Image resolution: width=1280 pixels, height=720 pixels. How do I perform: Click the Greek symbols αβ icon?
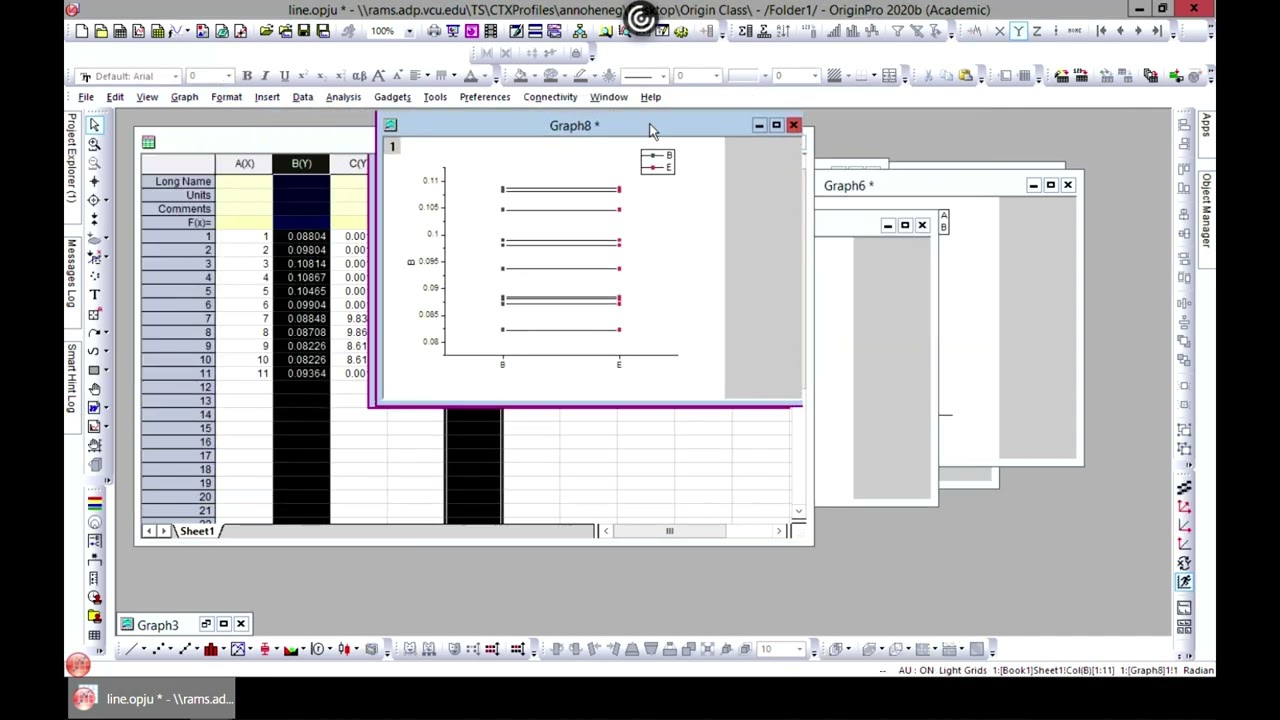(359, 76)
